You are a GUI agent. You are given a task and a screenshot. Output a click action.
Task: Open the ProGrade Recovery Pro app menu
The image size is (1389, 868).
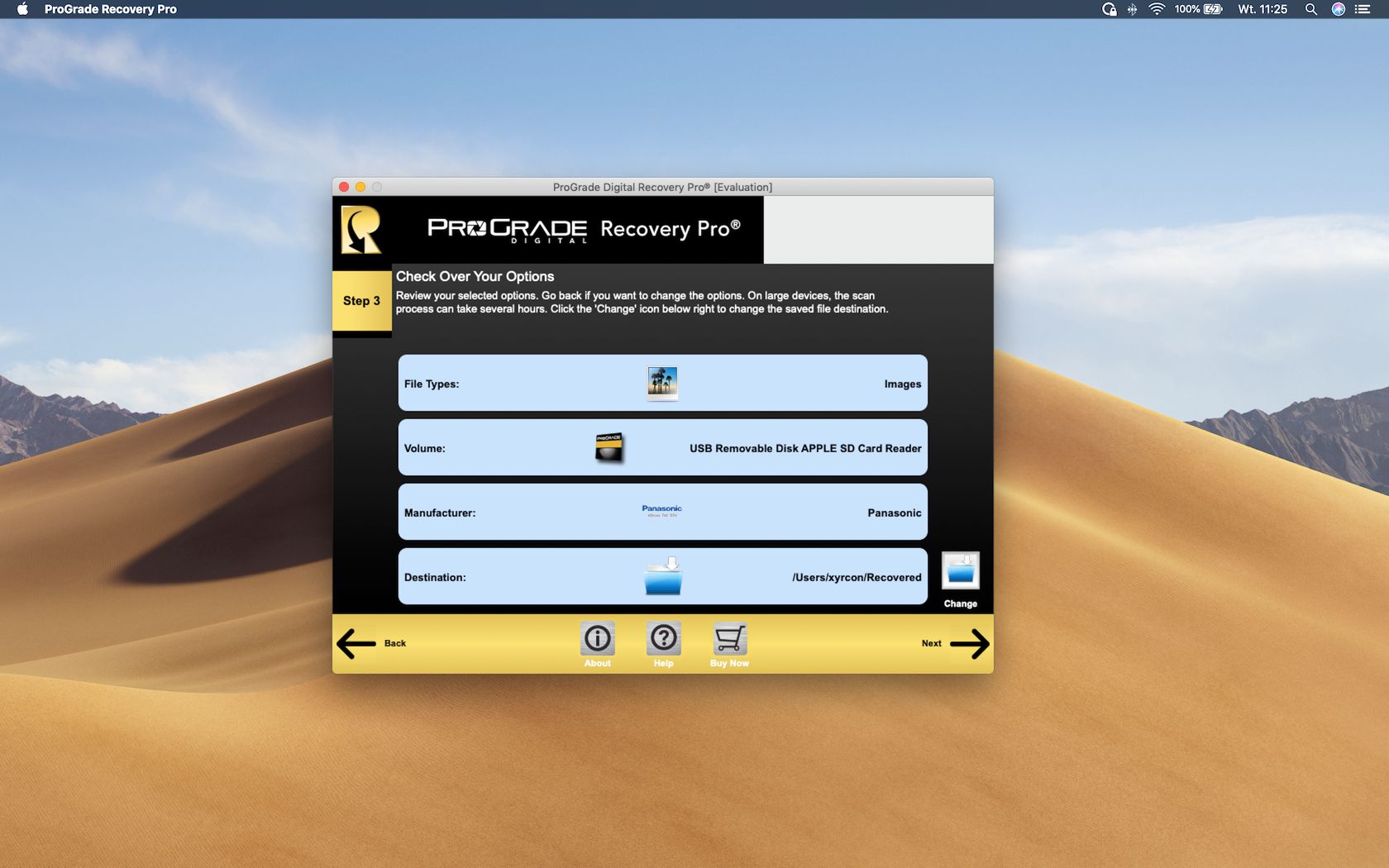click(111, 9)
